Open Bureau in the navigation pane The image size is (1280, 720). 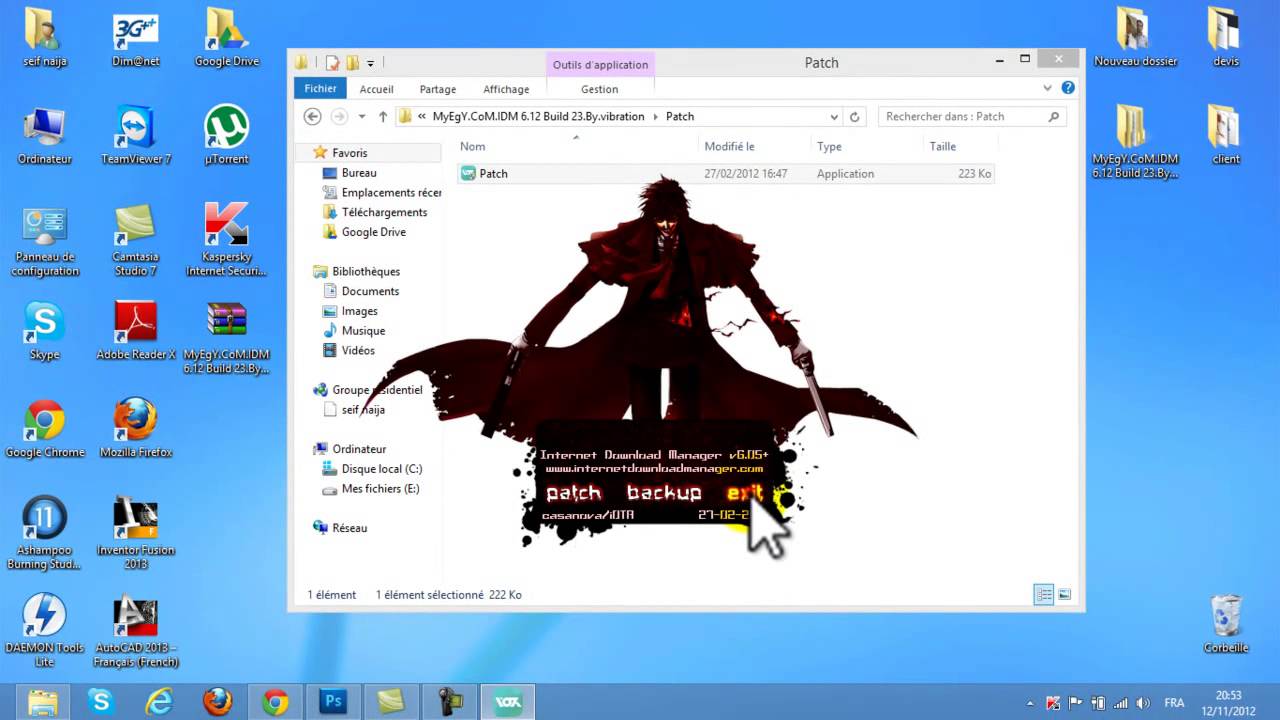[359, 173]
